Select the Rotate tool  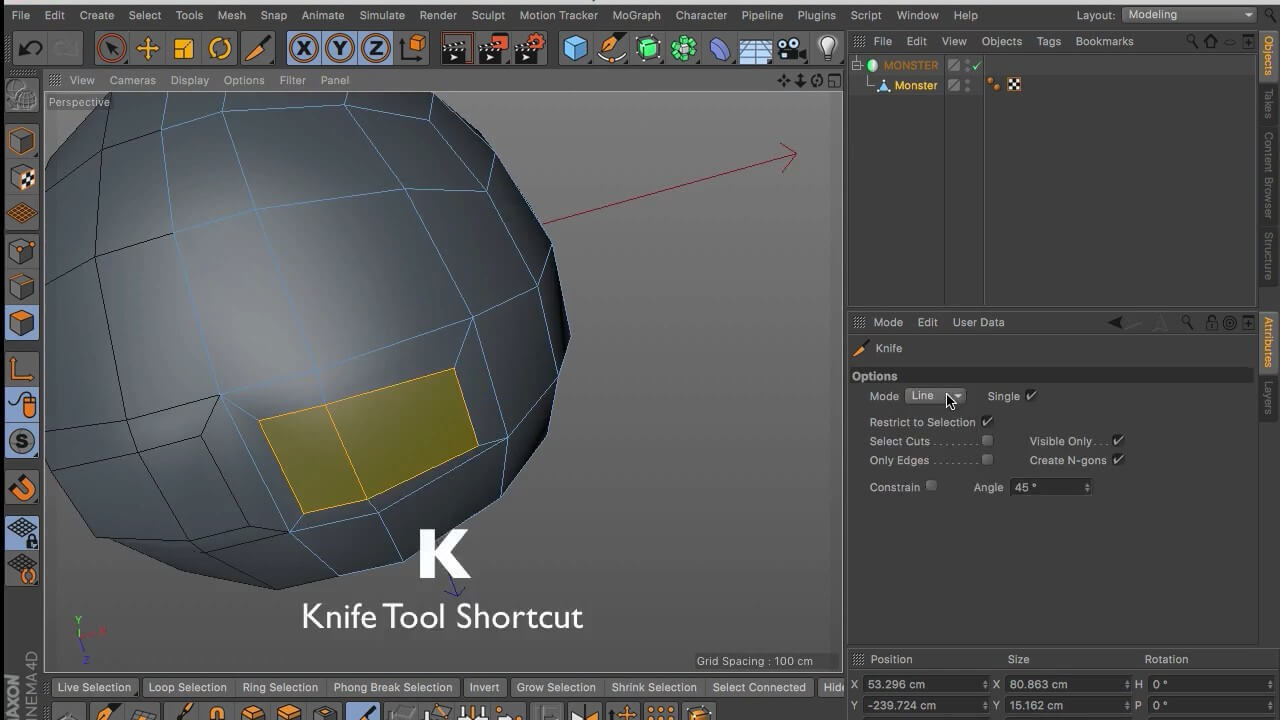(x=220, y=46)
